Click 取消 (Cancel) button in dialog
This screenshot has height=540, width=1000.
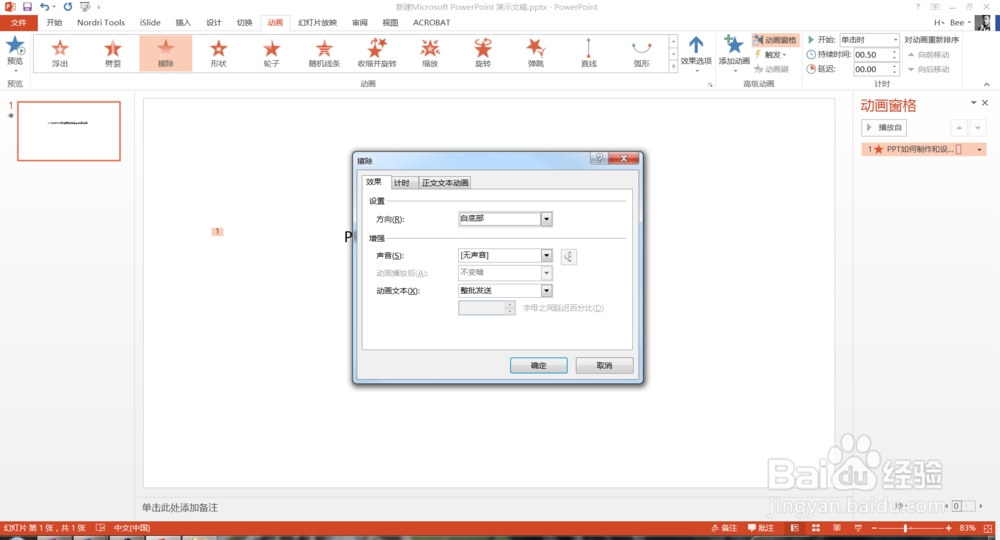click(x=605, y=365)
